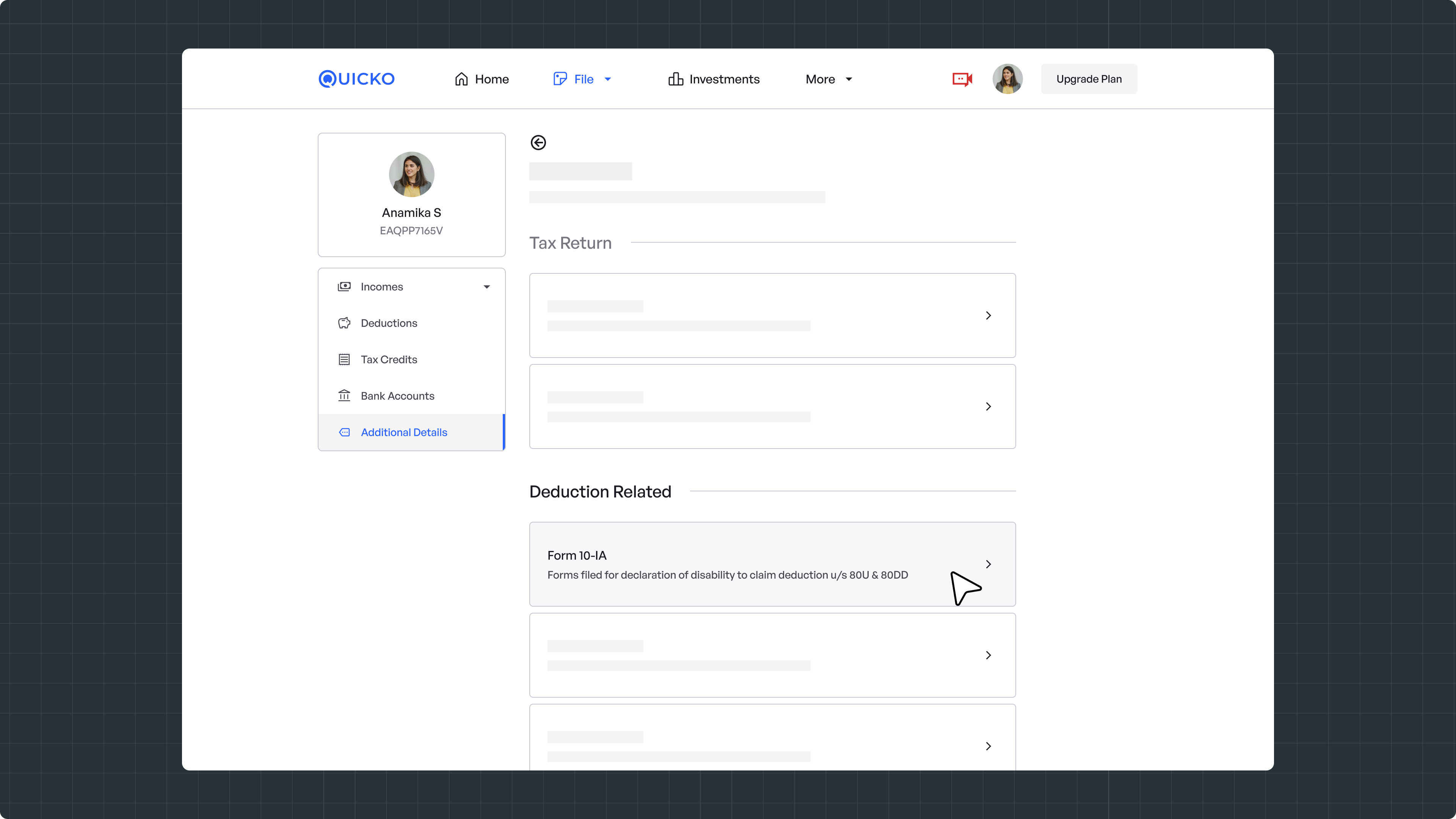
Task: Open the profile avatar in header
Action: 1007,79
